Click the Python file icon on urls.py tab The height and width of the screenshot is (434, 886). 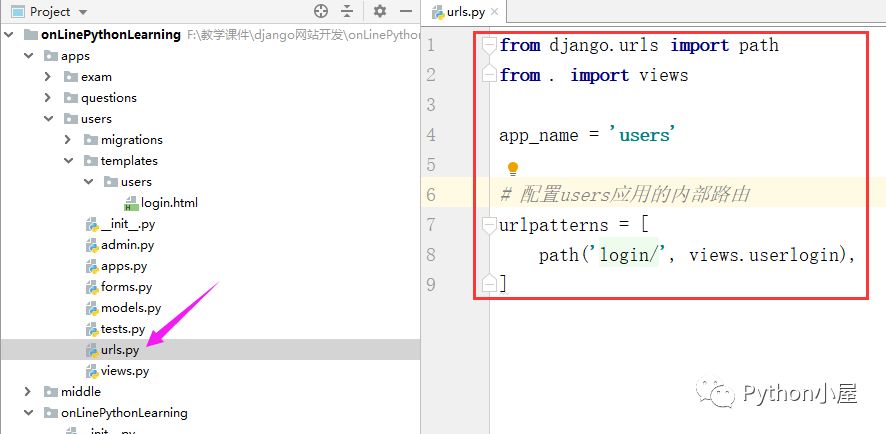click(438, 12)
